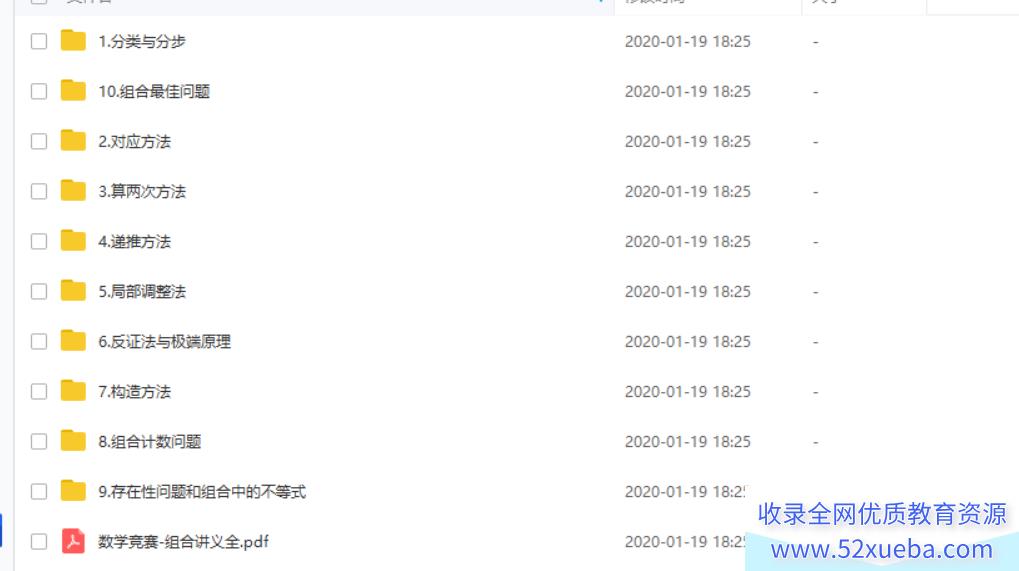Open the file 数学竞赛-组合讲义全.pdf
The width and height of the screenshot is (1019, 571).
click(183, 542)
